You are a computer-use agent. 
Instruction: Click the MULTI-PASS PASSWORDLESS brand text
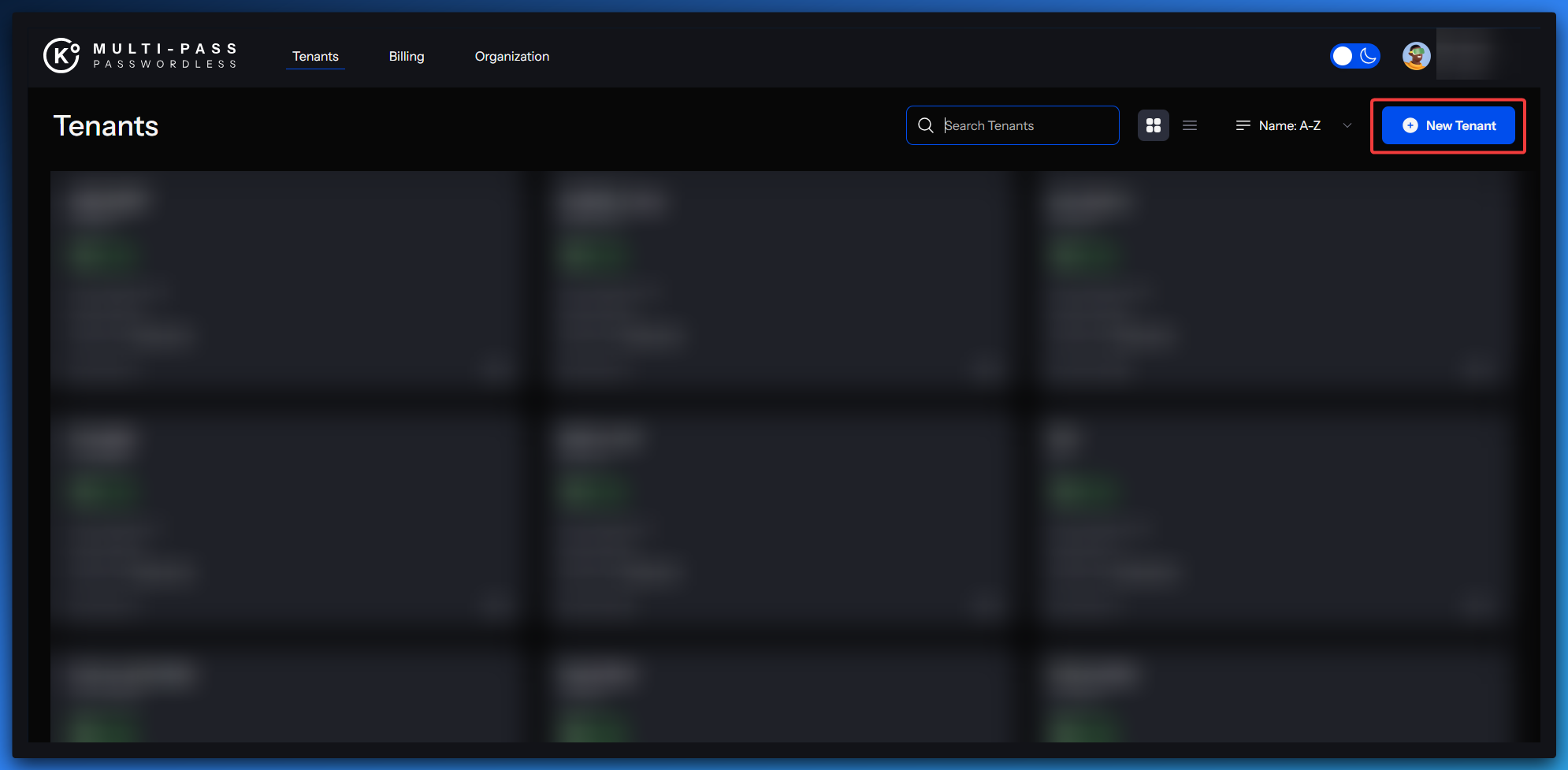tap(165, 56)
